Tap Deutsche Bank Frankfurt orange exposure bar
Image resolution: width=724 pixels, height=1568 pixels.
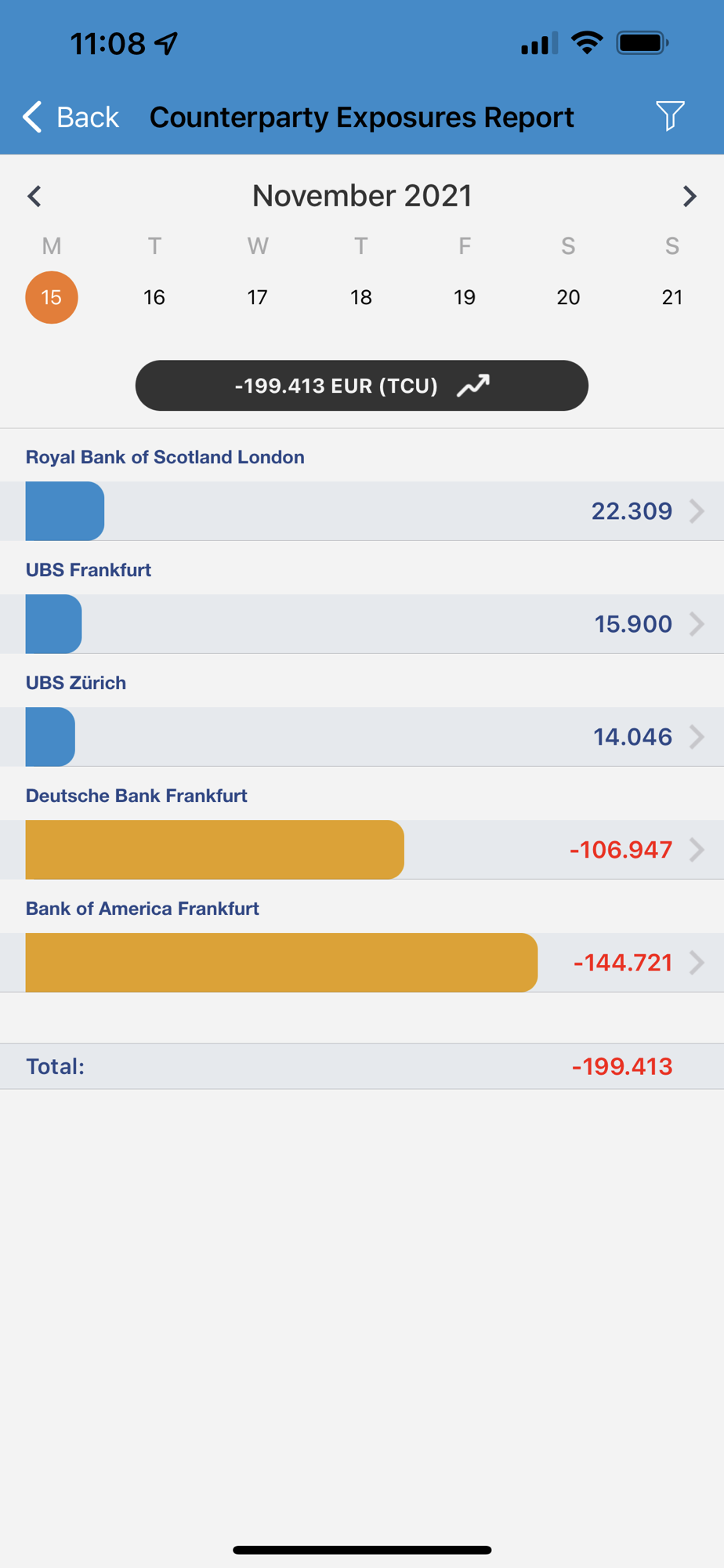tap(215, 850)
